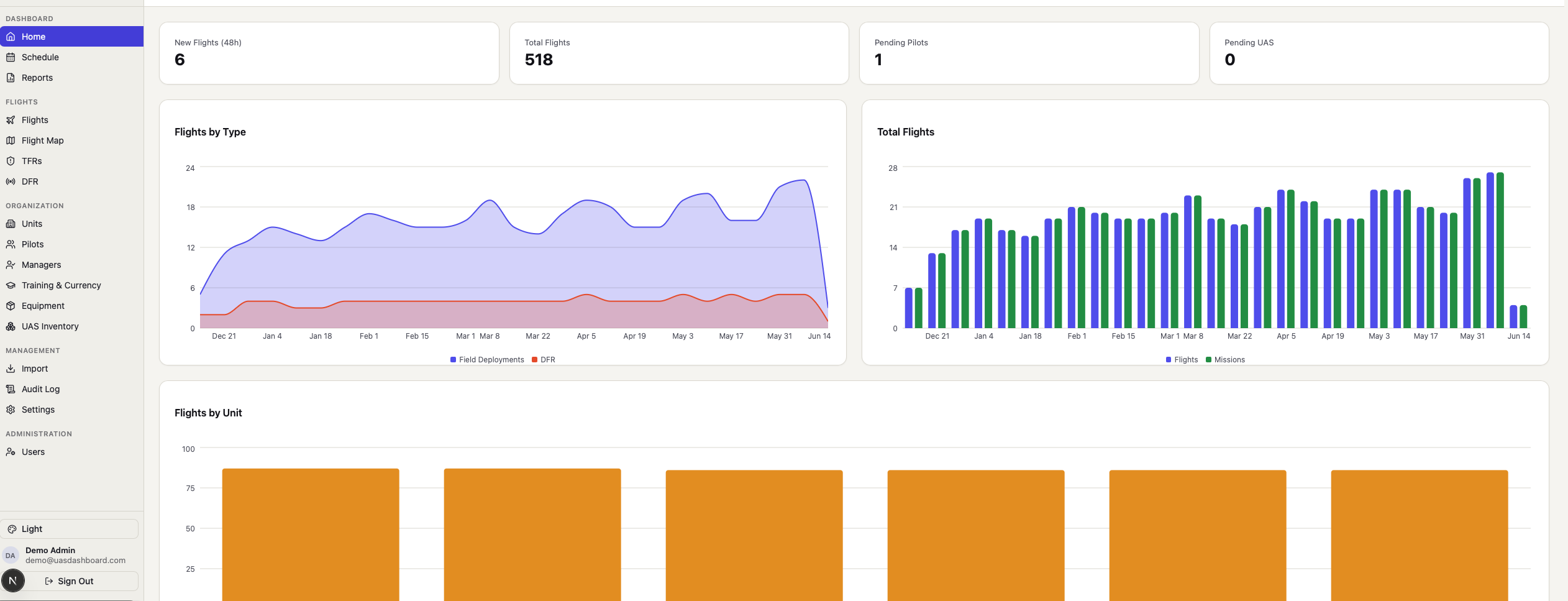Click the Jun 14 bars in Total Flights chart

[1518, 316]
